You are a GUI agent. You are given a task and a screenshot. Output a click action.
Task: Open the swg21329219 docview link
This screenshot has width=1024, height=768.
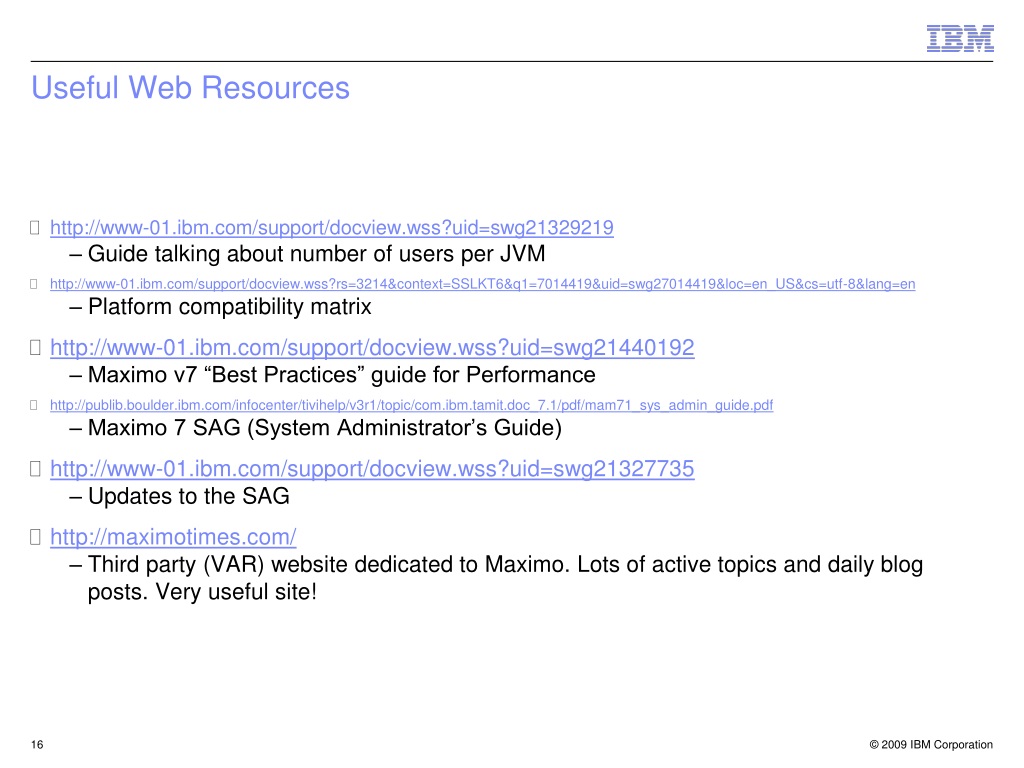(x=332, y=227)
